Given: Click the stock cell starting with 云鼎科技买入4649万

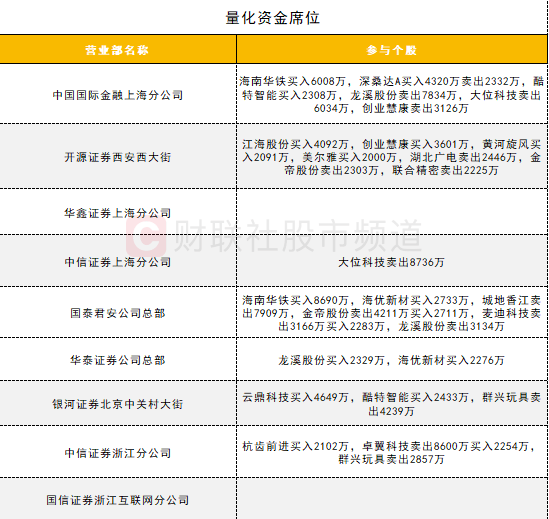Looking at the screenshot, I should point(391,404).
